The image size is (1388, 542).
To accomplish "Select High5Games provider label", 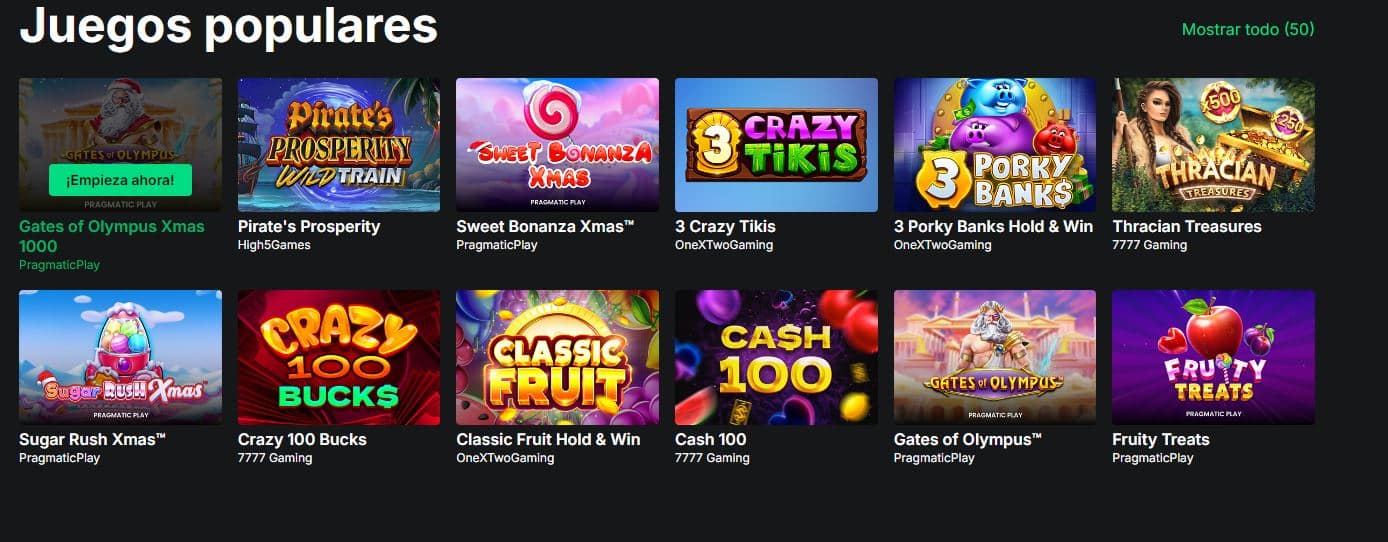I will 274,245.
